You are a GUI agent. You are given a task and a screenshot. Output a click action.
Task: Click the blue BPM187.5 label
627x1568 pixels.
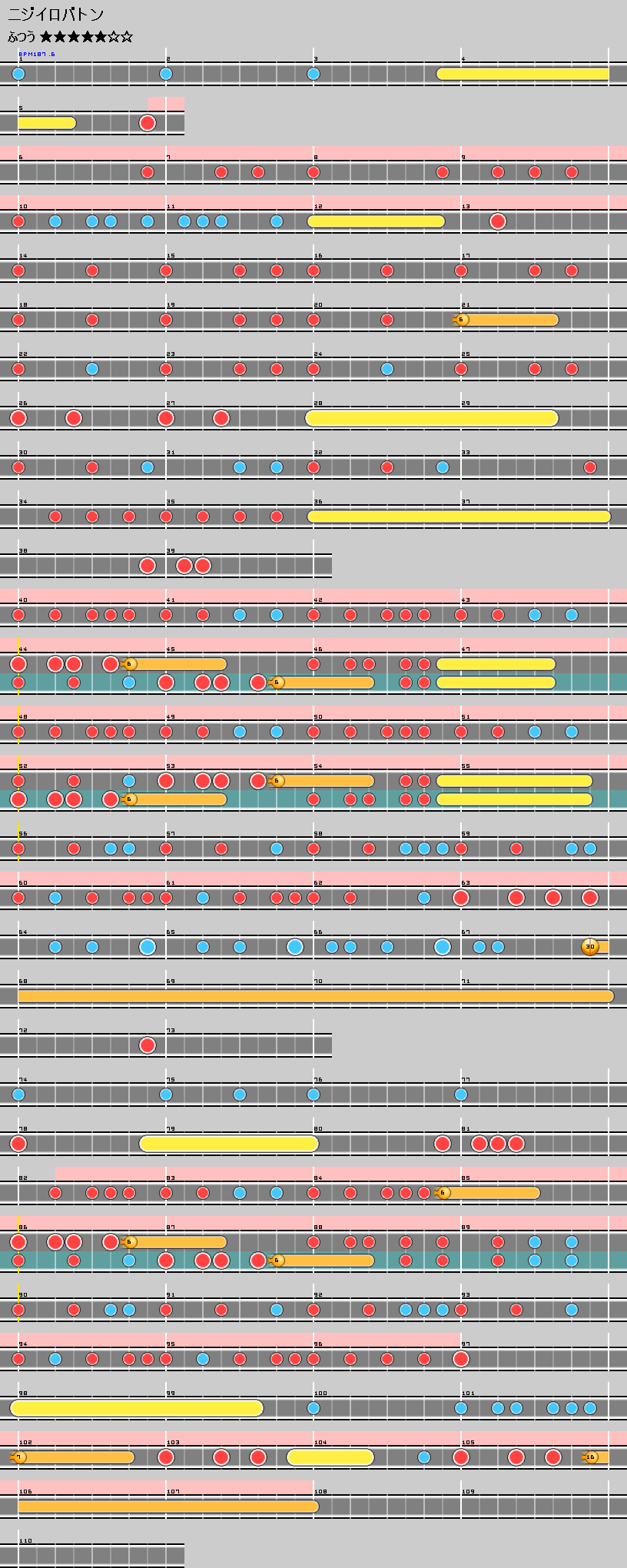(36, 55)
